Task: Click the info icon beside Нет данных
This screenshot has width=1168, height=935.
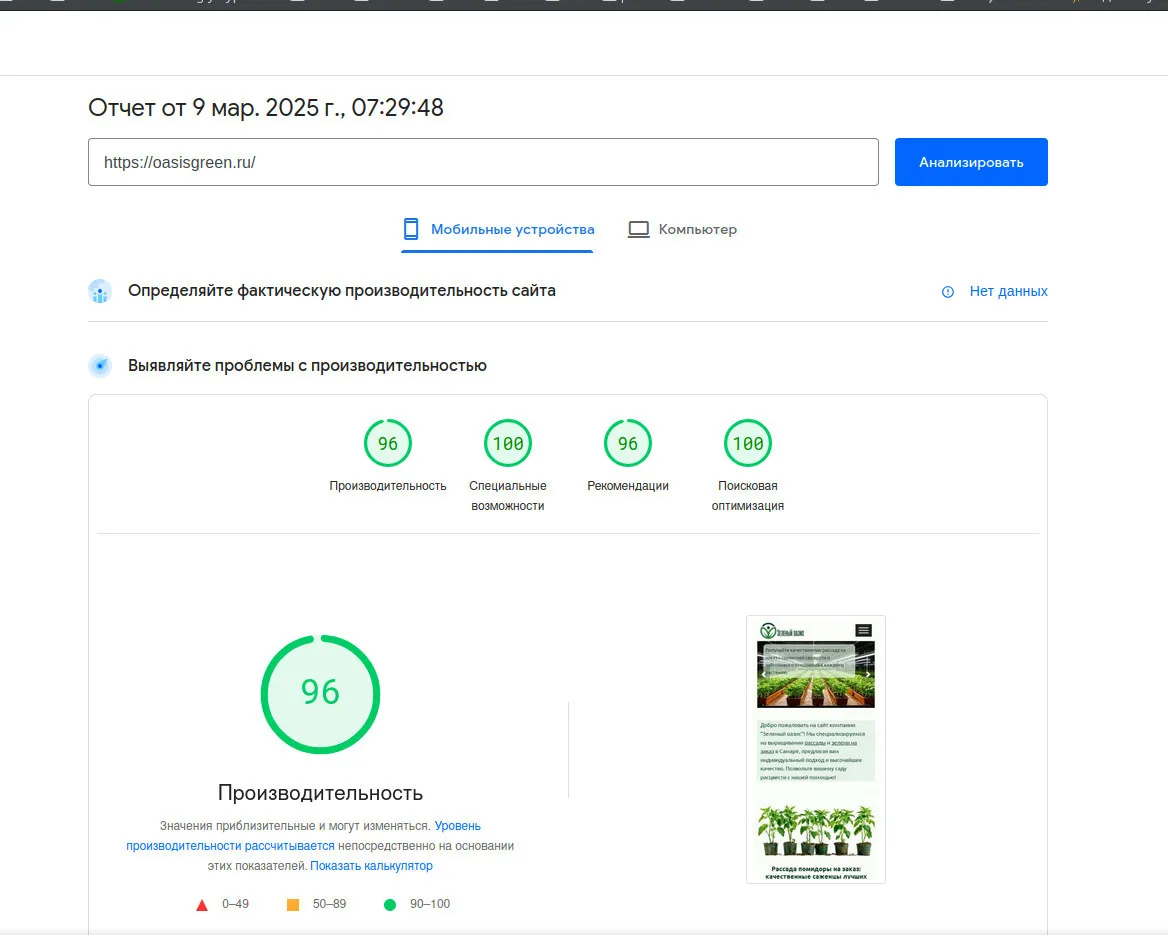Action: point(948,292)
